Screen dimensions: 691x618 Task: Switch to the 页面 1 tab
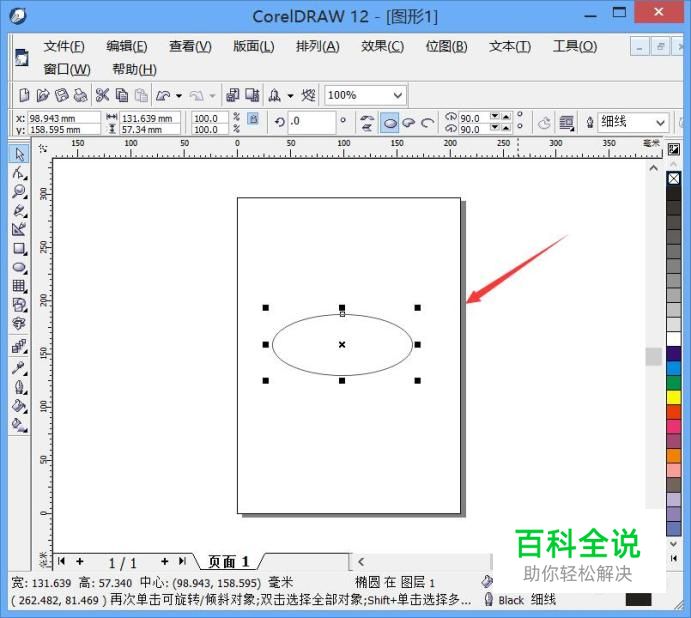click(229, 562)
